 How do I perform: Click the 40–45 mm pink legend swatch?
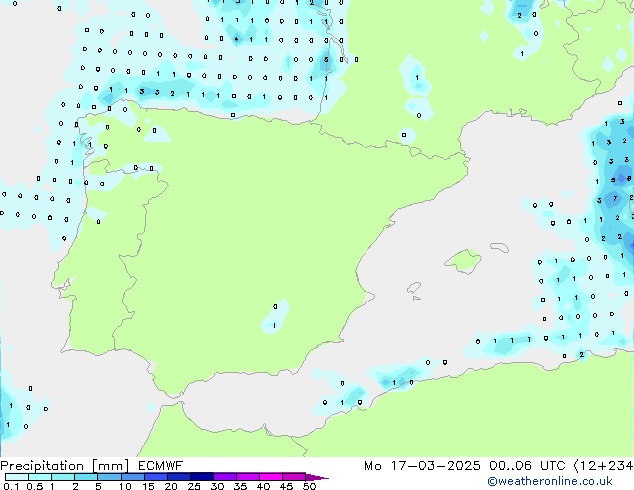(x=271, y=477)
